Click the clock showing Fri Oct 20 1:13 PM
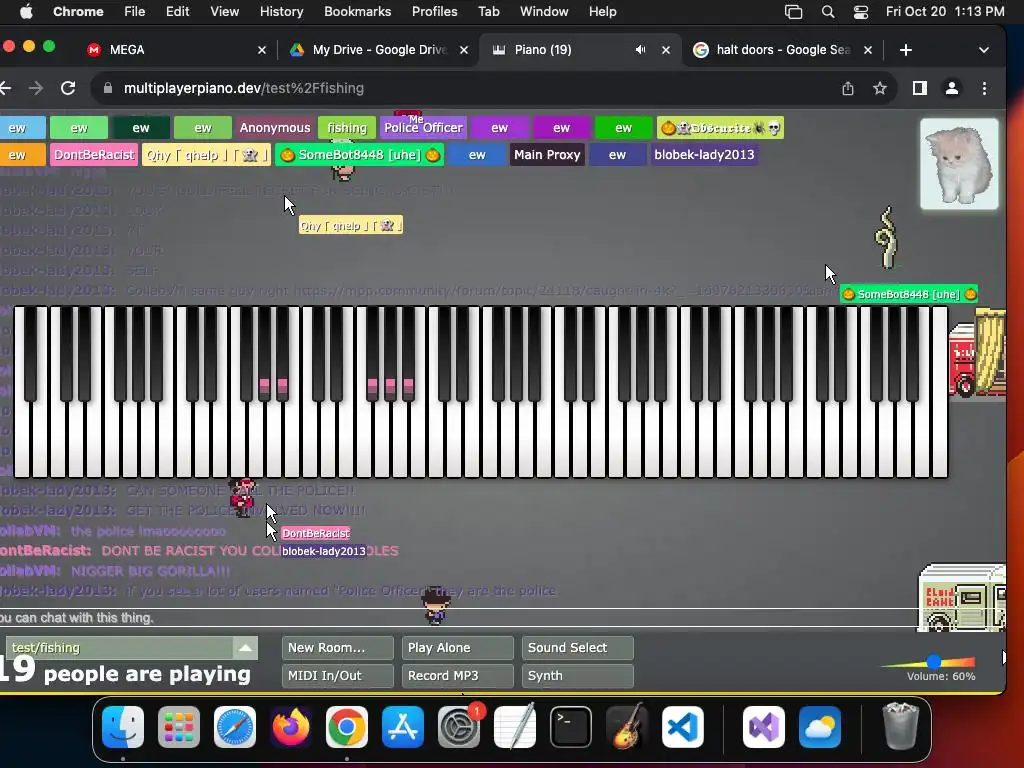 944,12
